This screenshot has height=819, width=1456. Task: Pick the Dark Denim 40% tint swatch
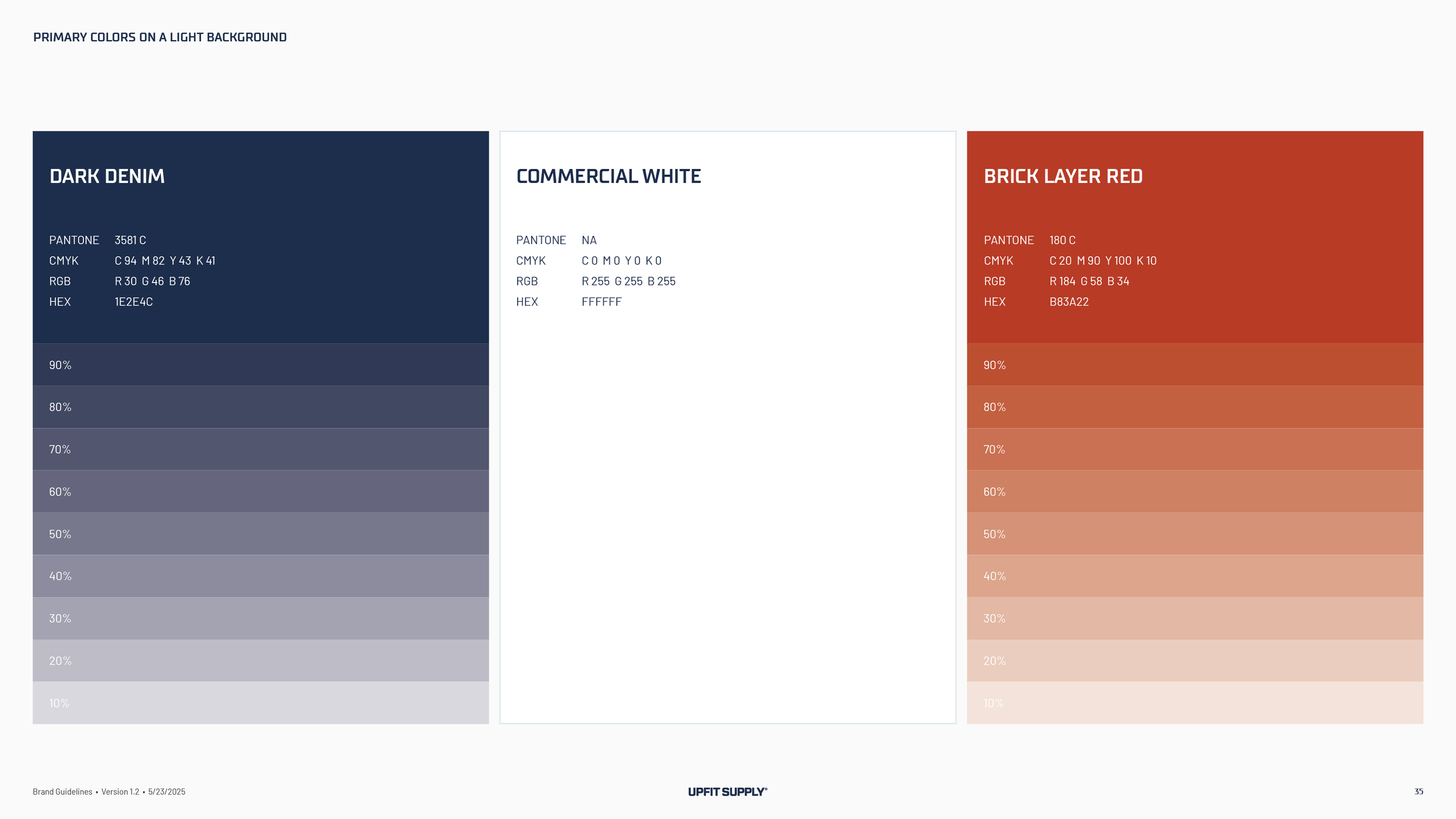tap(260, 576)
